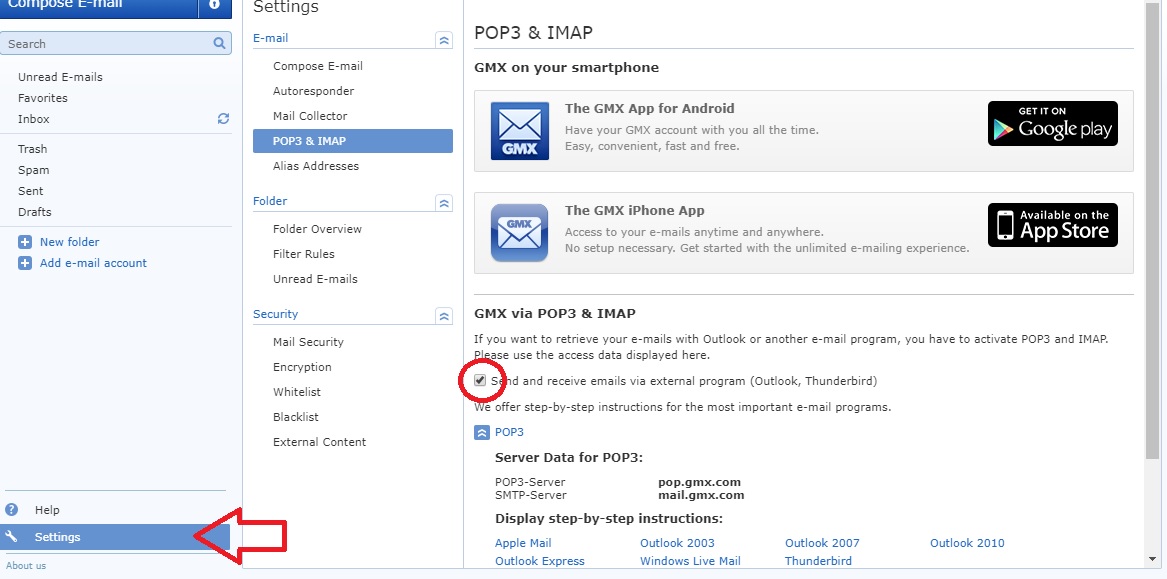The width and height of the screenshot is (1167, 579).
Task: Open Encryption settings
Action: [302, 367]
